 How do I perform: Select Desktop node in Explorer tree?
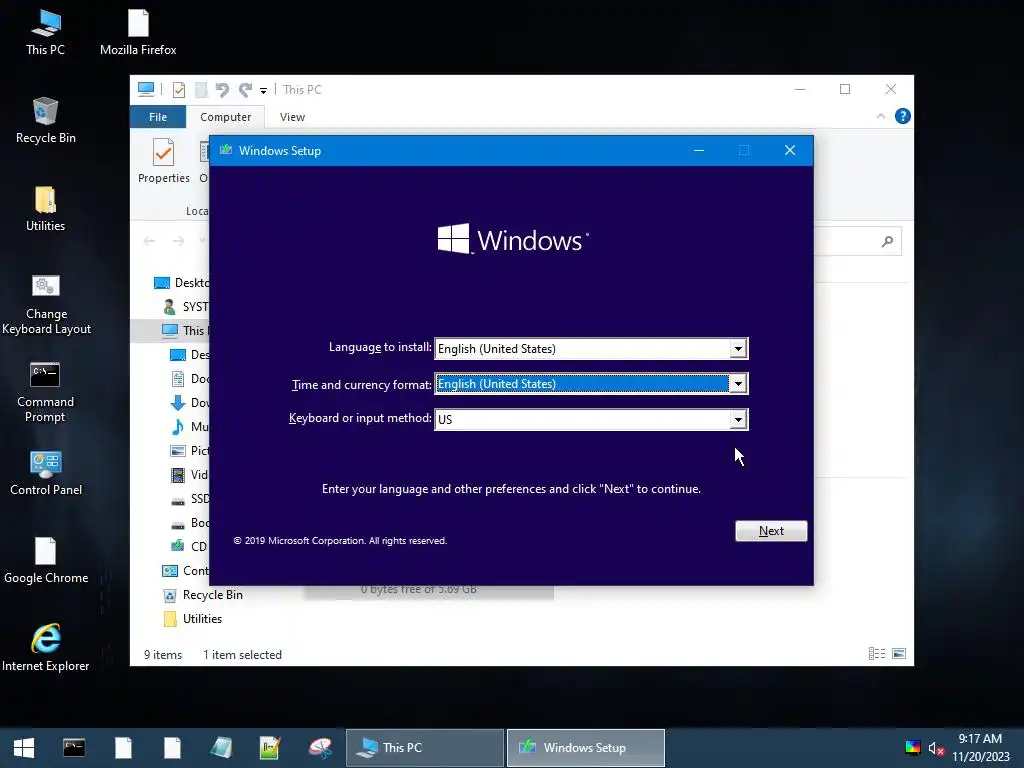tap(182, 283)
